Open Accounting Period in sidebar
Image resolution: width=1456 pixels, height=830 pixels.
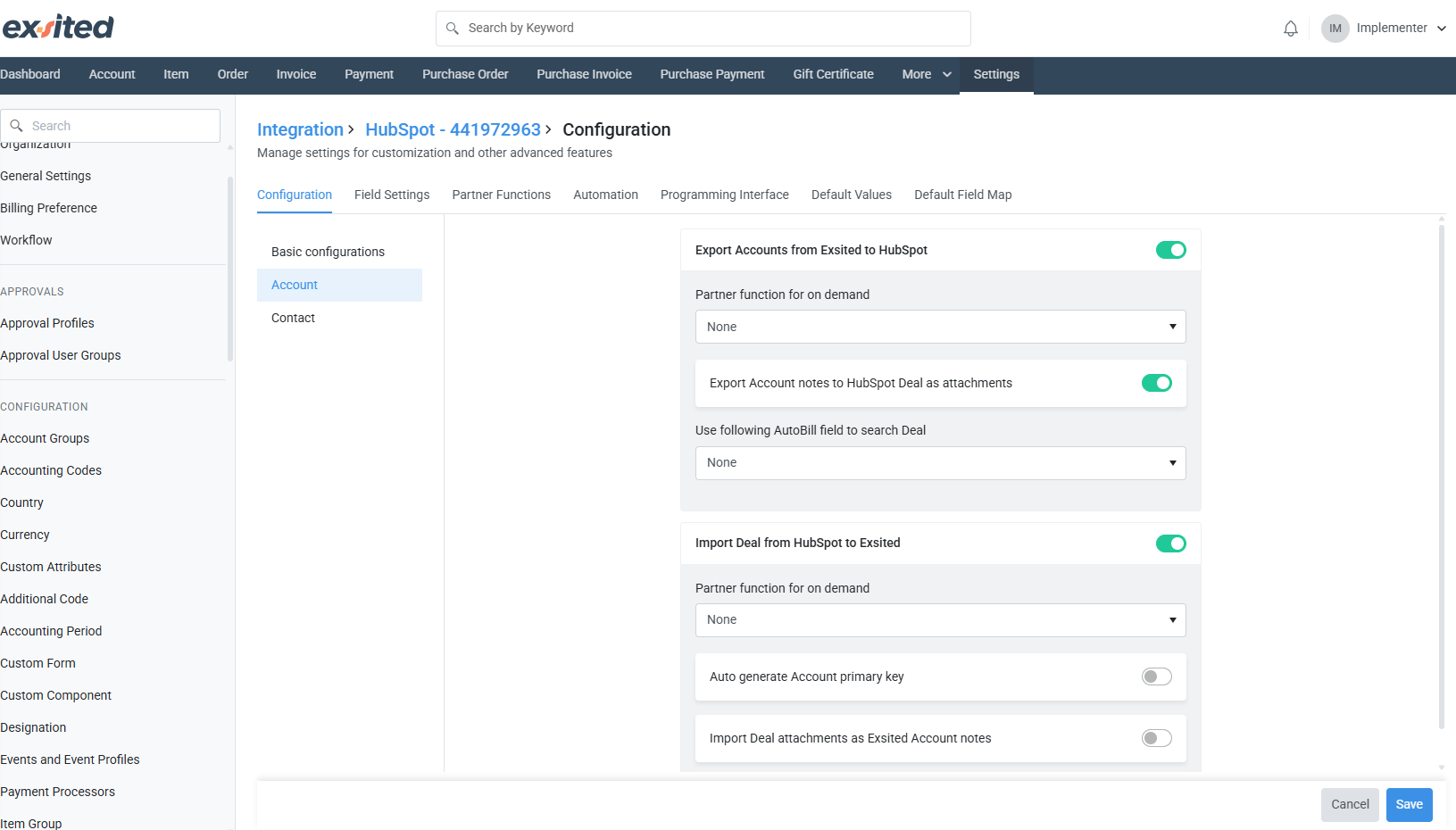(x=51, y=631)
